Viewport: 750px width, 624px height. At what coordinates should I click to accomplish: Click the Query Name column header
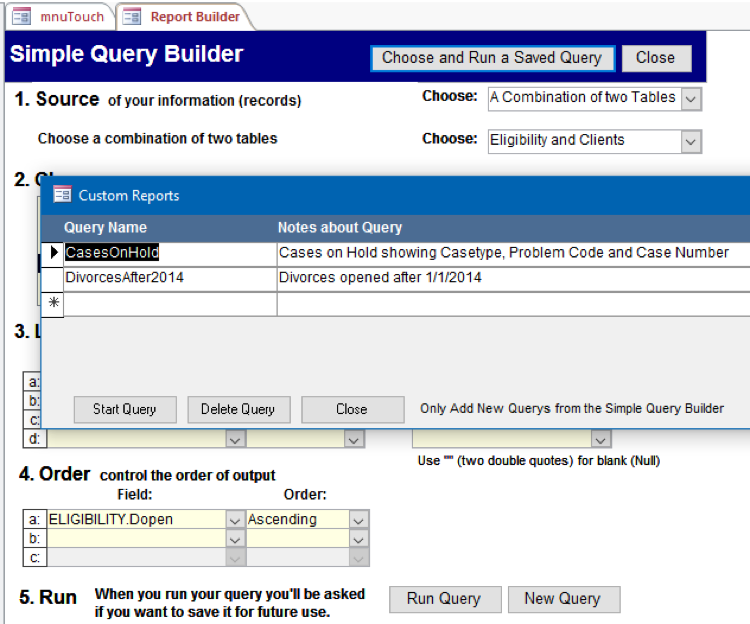pyautogui.click(x=105, y=228)
